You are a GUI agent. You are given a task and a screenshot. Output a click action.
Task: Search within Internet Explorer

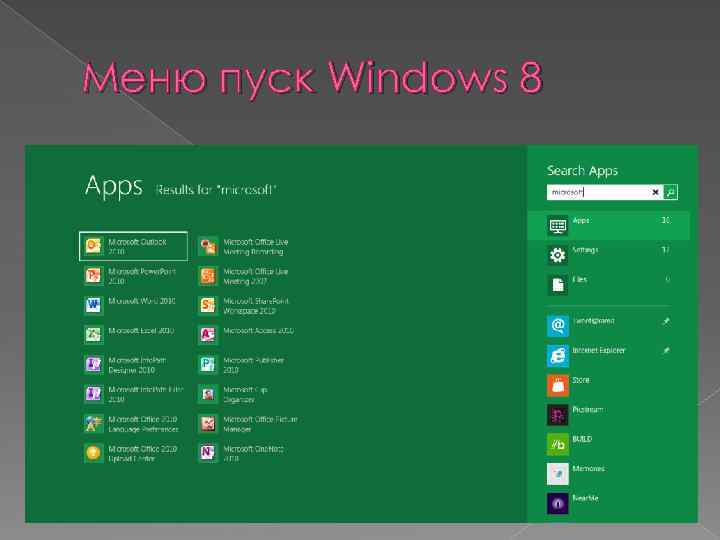[609, 355]
